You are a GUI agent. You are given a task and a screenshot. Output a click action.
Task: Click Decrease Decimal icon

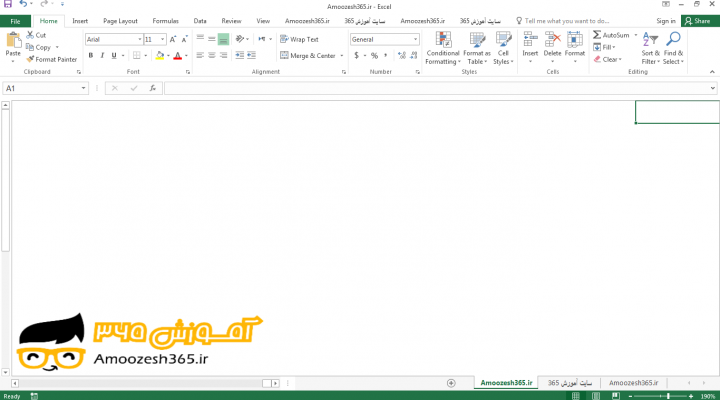coord(414,56)
